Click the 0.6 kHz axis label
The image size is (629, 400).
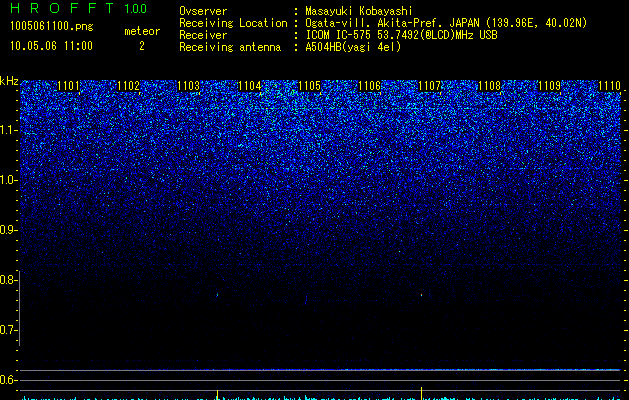tap(8, 380)
